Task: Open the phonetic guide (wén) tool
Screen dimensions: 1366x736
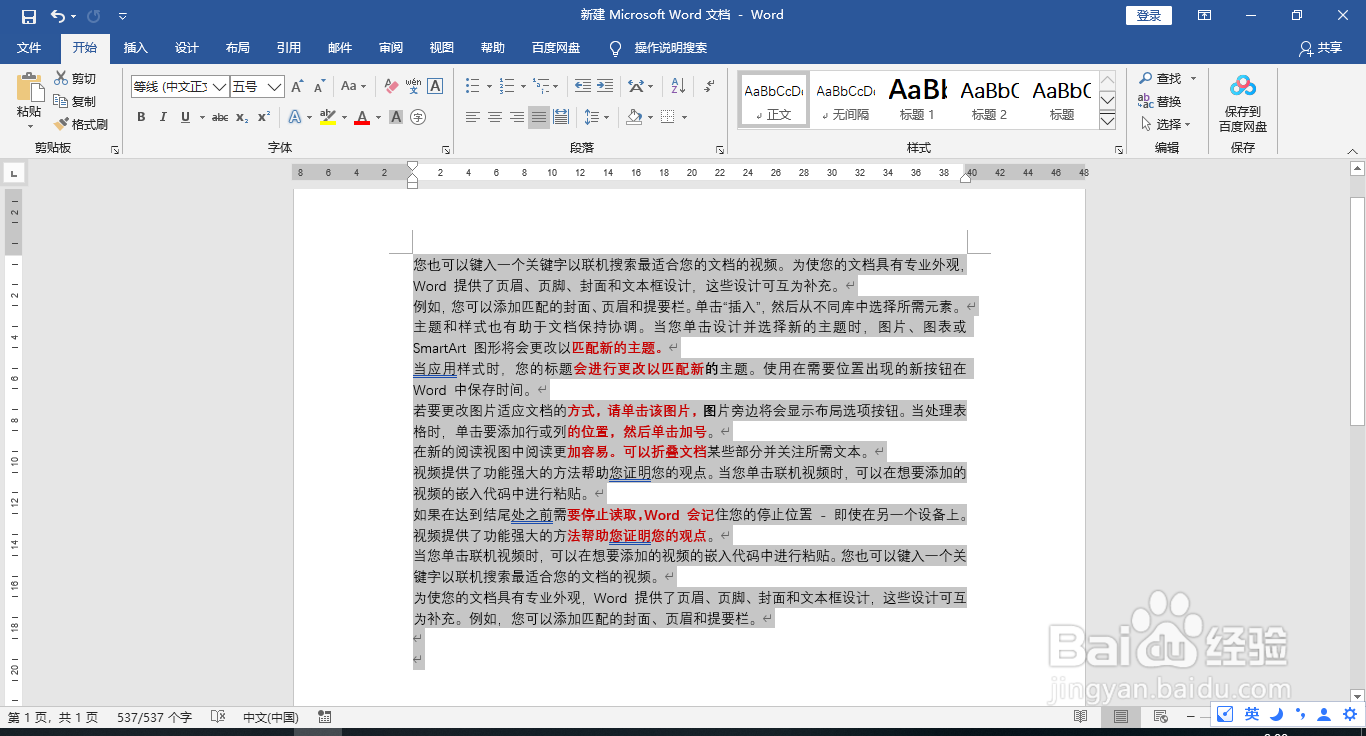Action: pyautogui.click(x=413, y=87)
